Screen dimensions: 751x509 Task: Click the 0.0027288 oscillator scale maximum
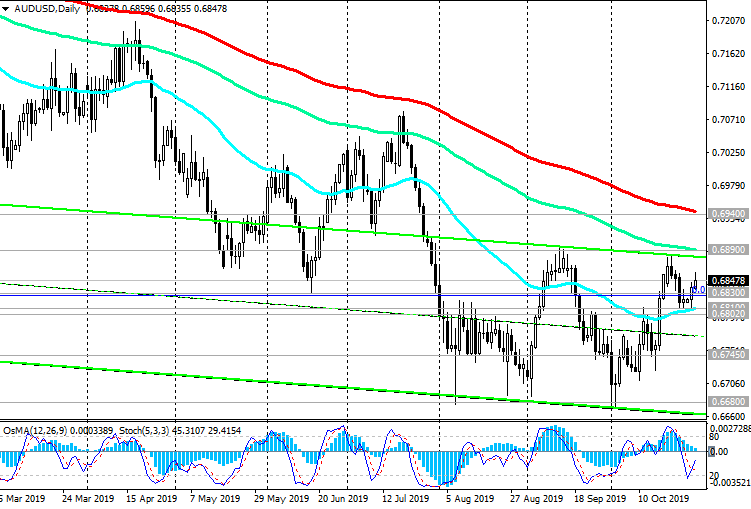click(x=730, y=429)
